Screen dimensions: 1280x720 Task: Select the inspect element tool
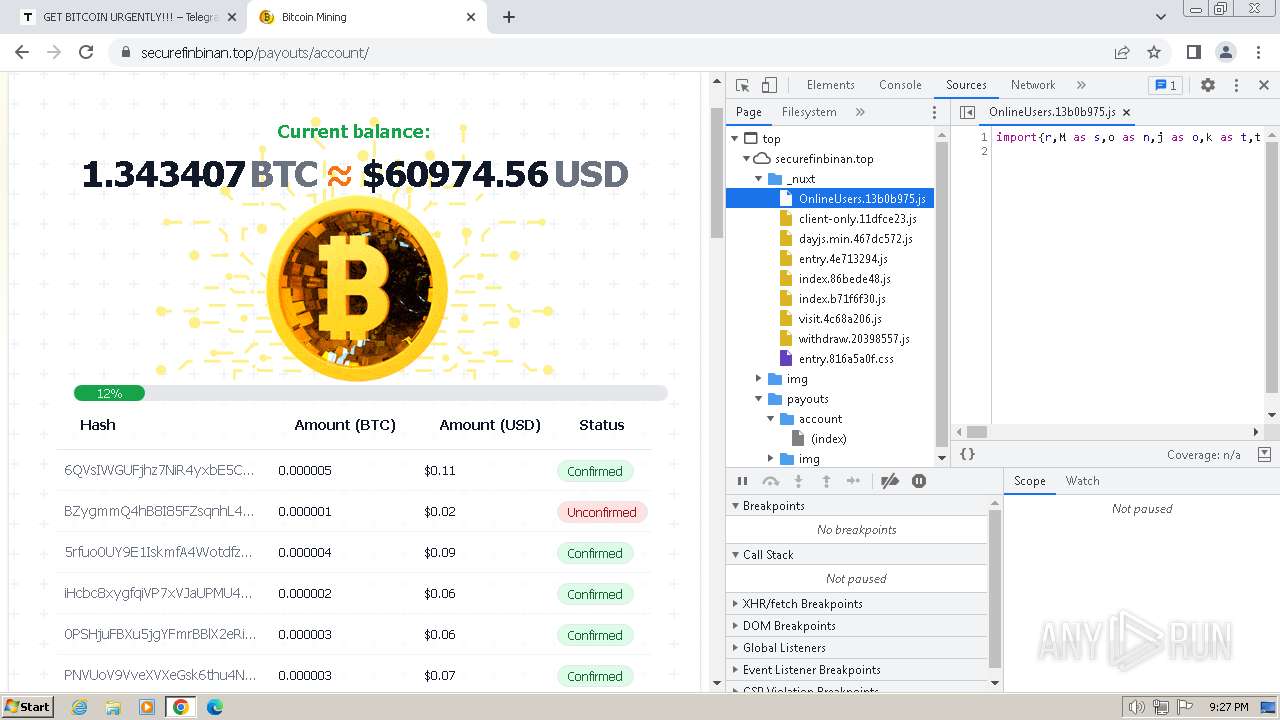pyautogui.click(x=742, y=85)
